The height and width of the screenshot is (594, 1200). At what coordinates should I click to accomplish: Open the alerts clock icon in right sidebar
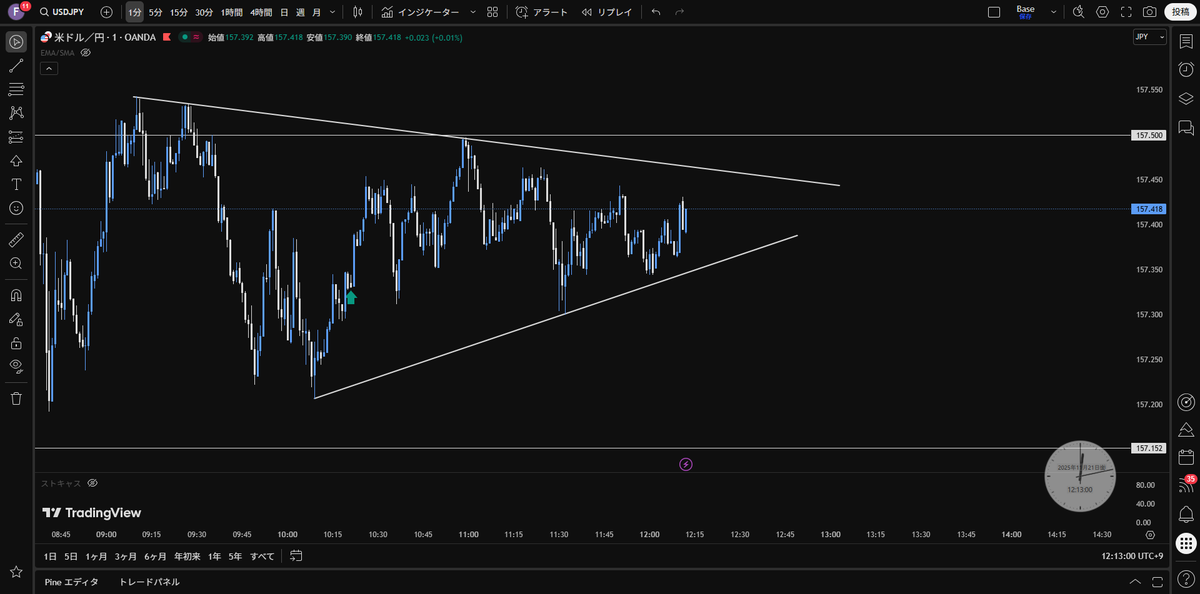pyautogui.click(x=1186, y=70)
